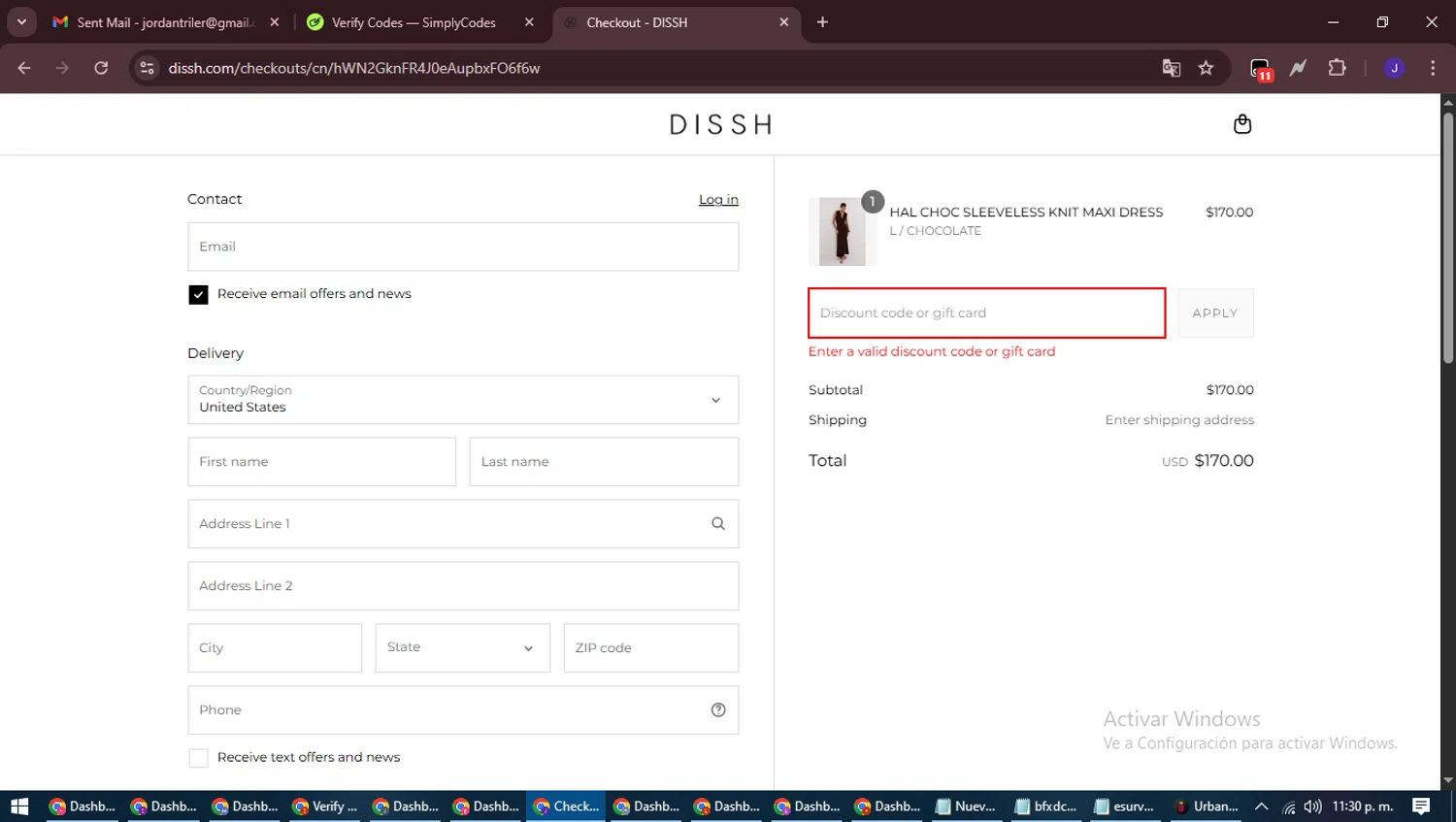The image size is (1456, 822).
Task: Show hidden system tray icons
Action: coord(1261,806)
